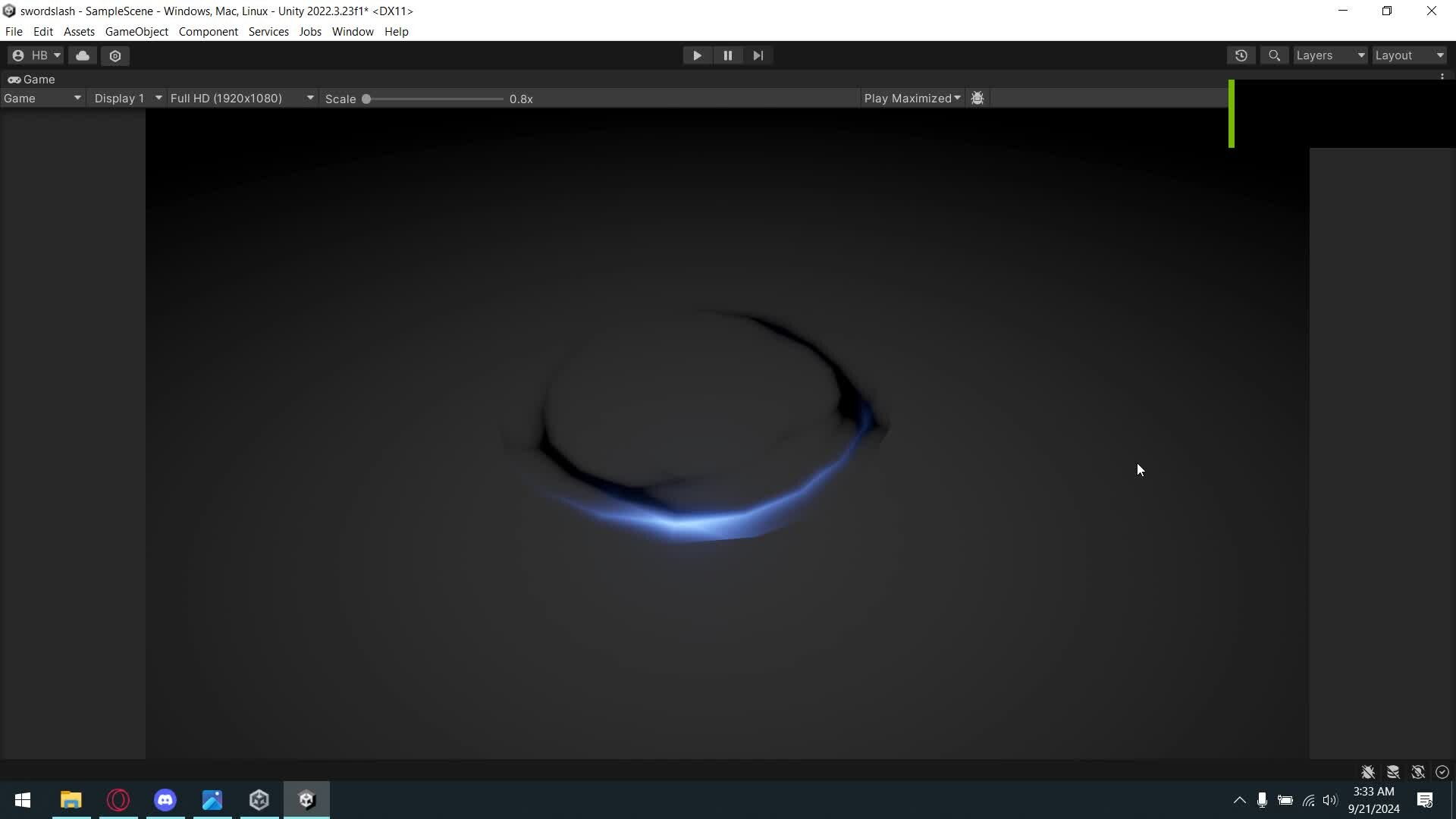Screen dimensions: 1456x819
Task: Toggle the cache server status icon
Action: tap(1393, 771)
